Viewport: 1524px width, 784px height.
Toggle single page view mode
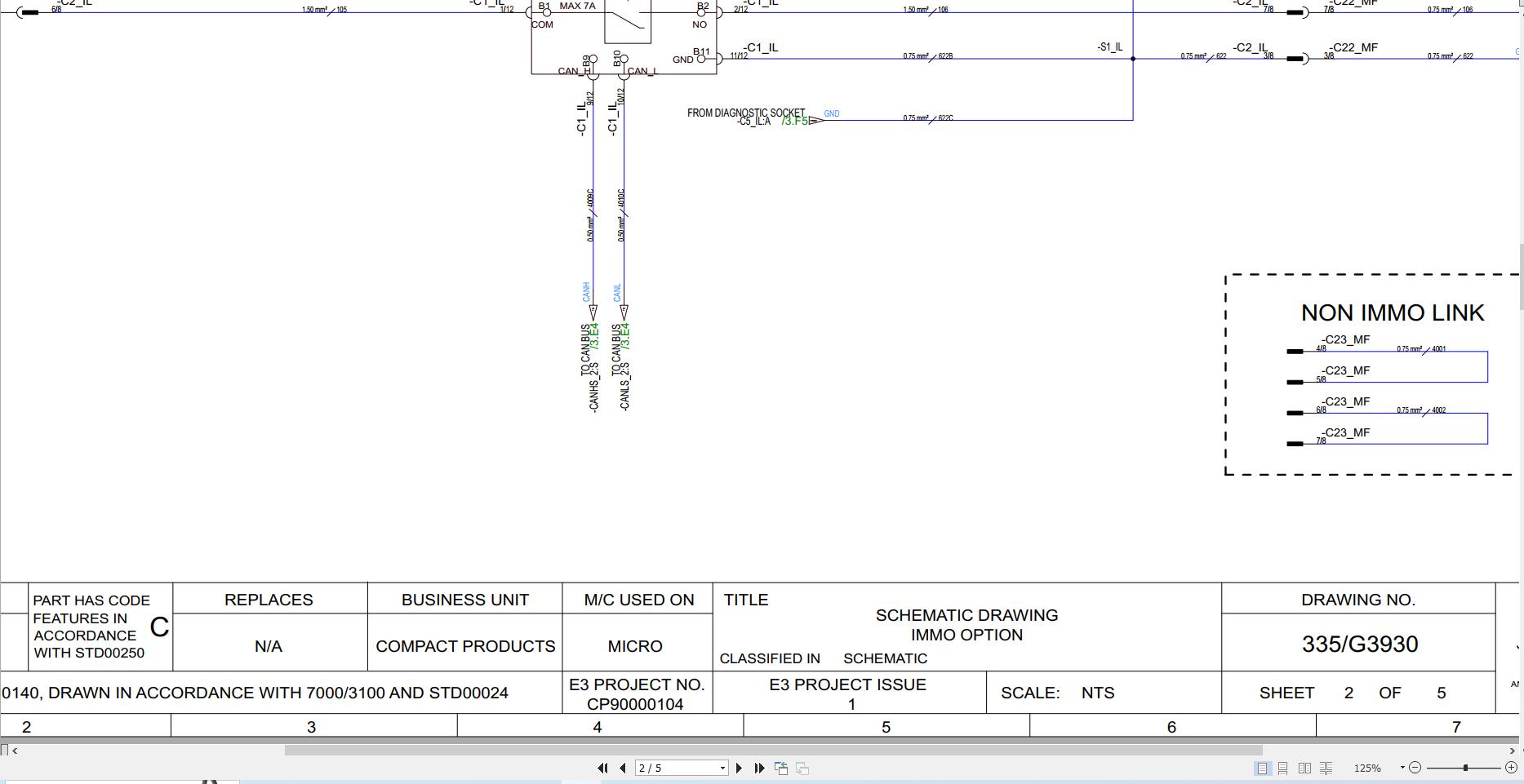1261,768
